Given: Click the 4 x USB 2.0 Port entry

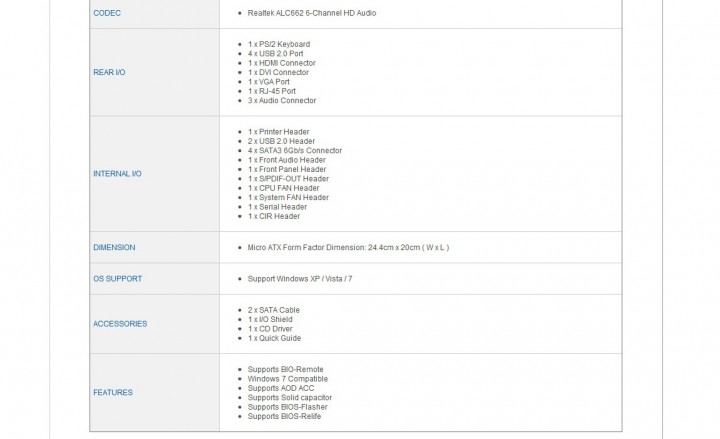Looking at the screenshot, I should click(274, 54).
